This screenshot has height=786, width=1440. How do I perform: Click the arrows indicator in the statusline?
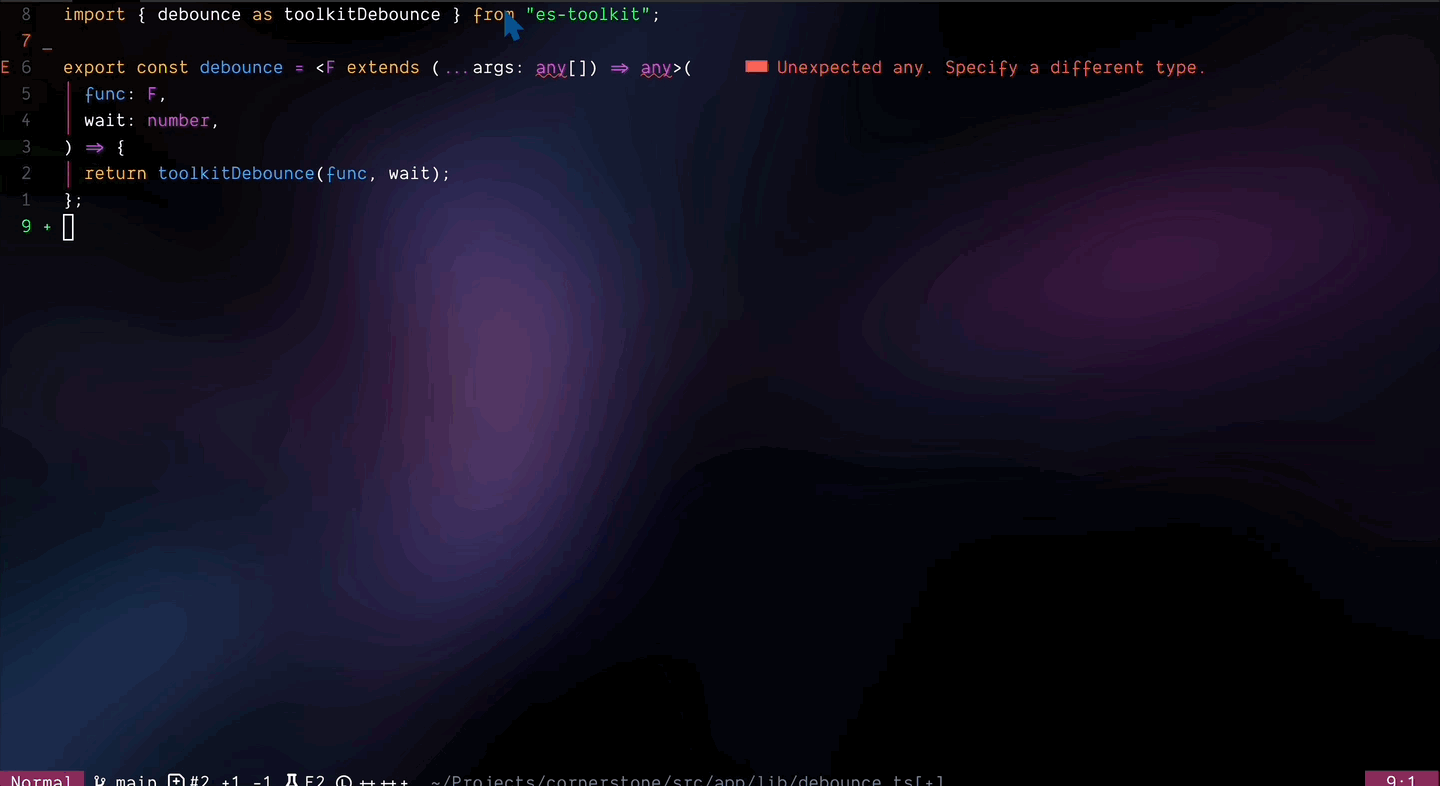click(x=385, y=781)
